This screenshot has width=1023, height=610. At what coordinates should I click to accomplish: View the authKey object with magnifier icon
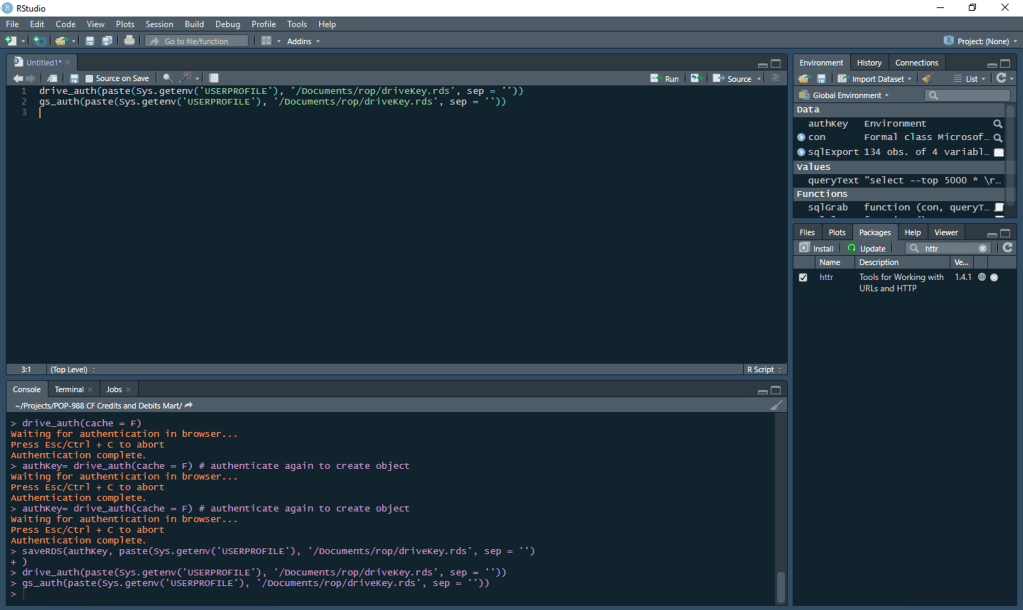pos(997,124)
